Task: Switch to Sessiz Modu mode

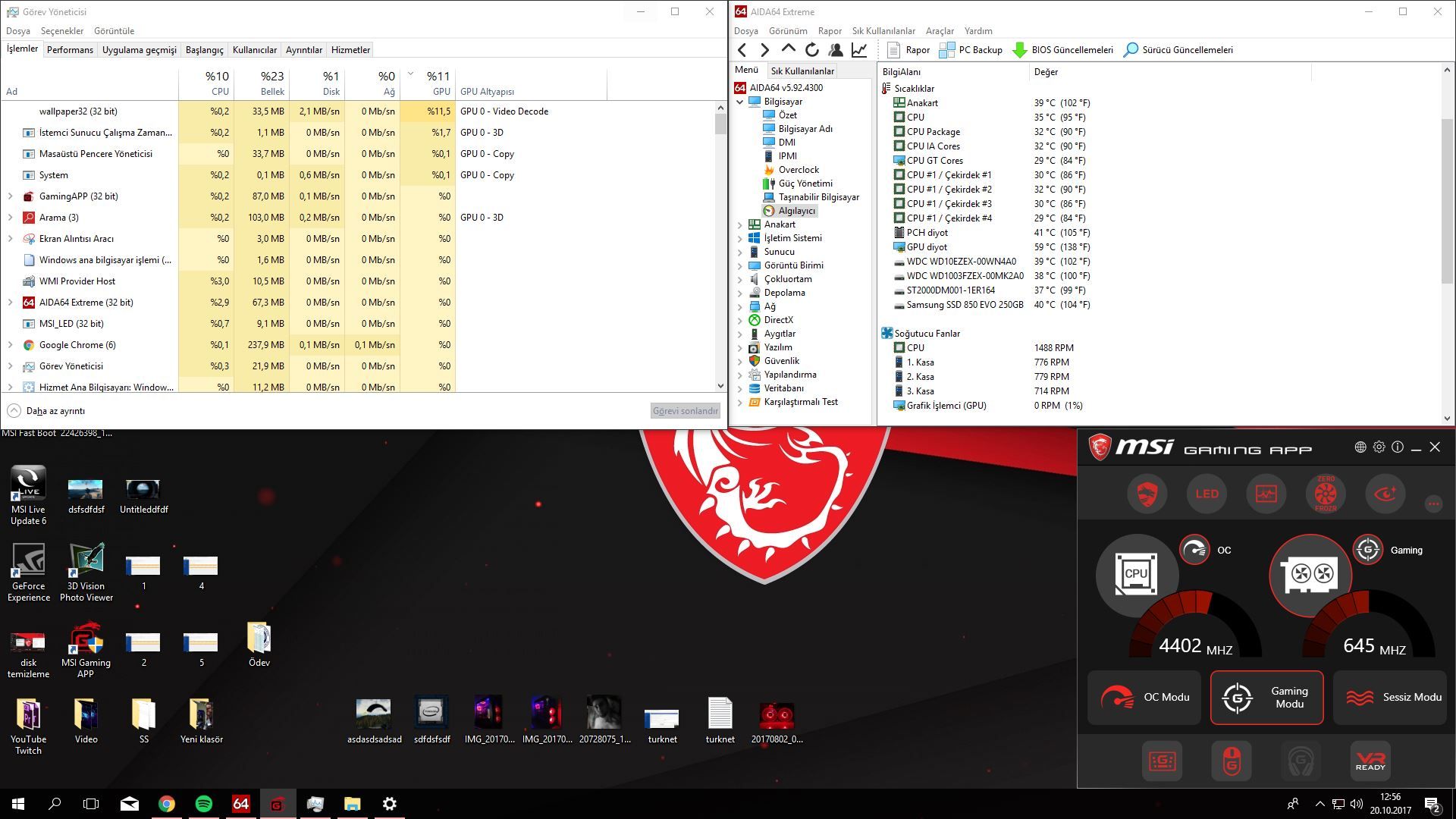Action: click(x=1392, y=697)
